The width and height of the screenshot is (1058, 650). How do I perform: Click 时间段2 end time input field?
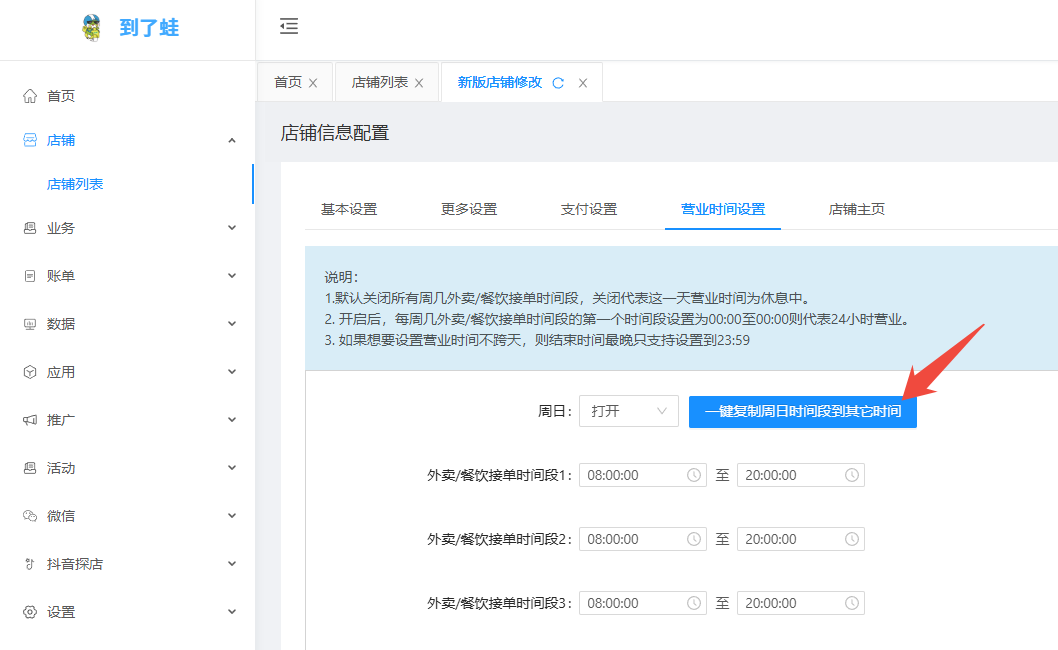pyautogui.click(x=801, y=539)
